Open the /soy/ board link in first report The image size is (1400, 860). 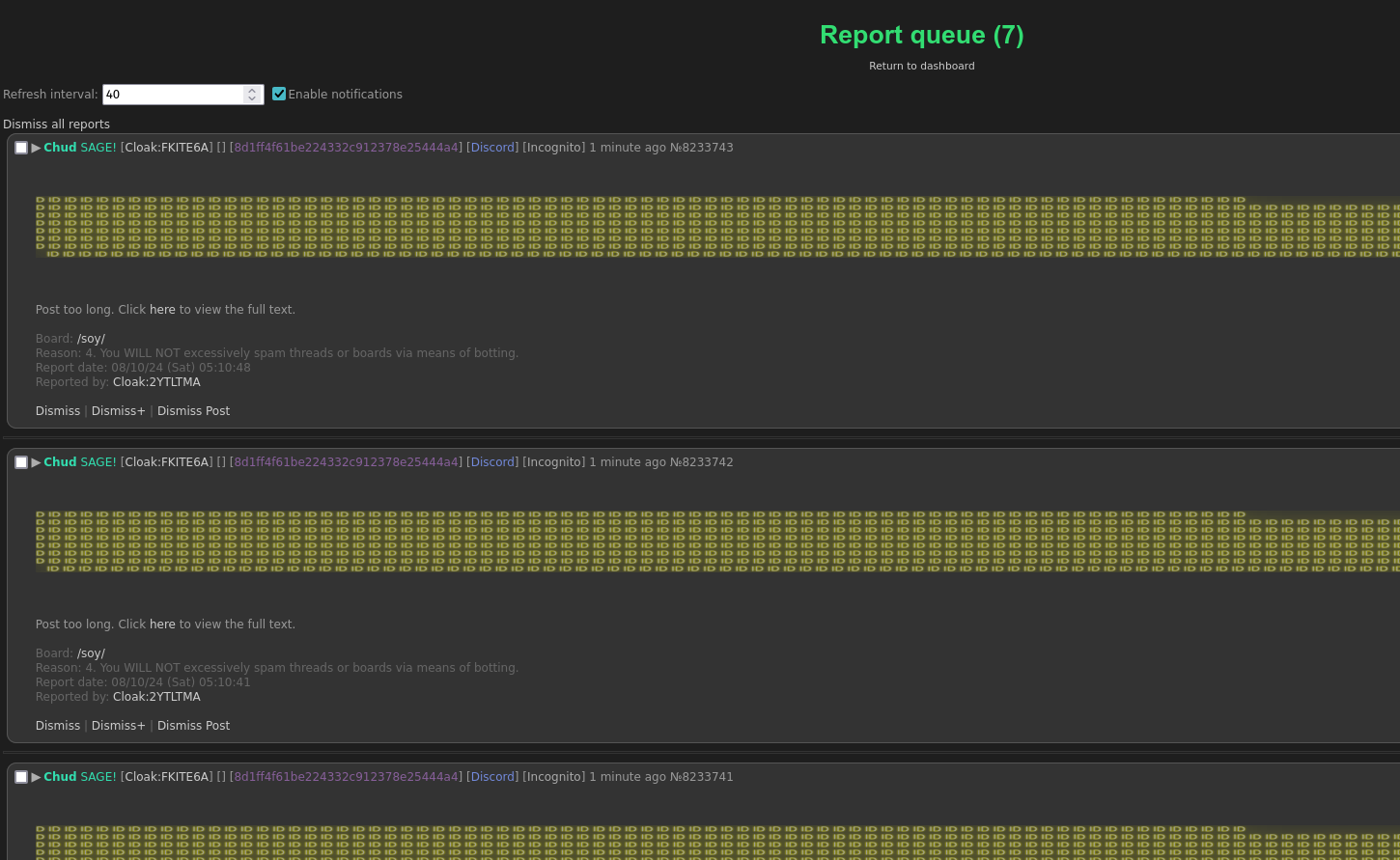coord(91,339)
